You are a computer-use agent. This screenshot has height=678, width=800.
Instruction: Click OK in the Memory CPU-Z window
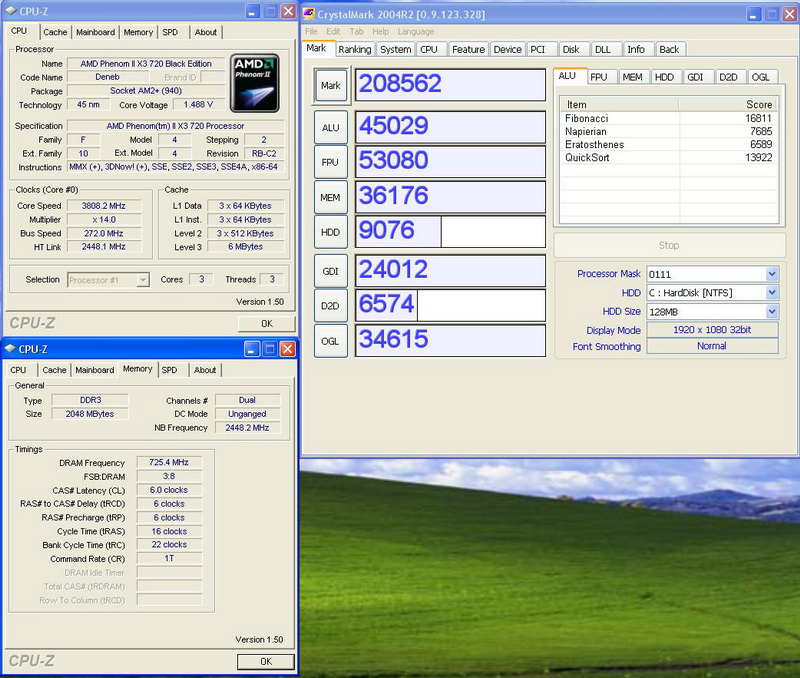[266, 662]
